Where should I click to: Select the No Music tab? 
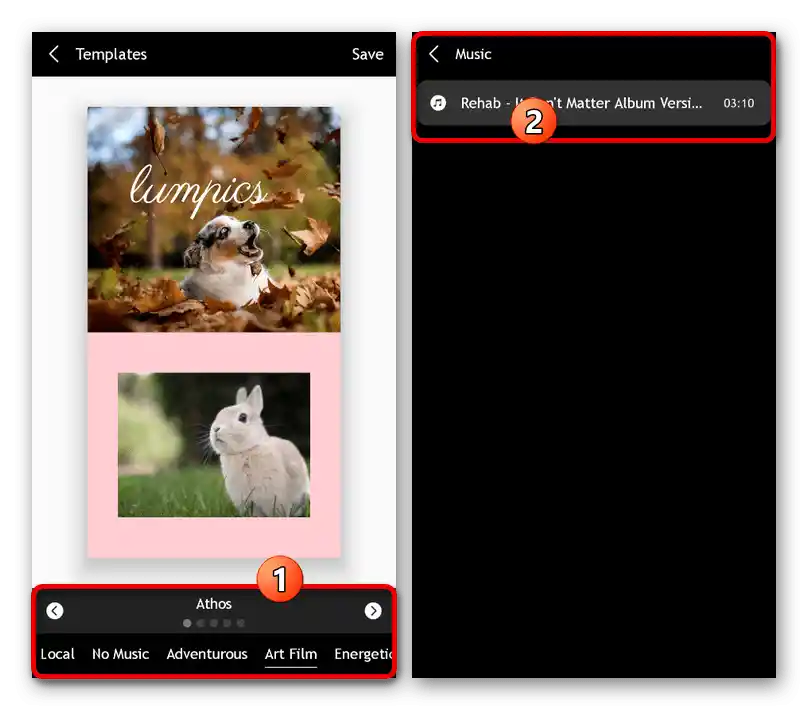point(121,654)
